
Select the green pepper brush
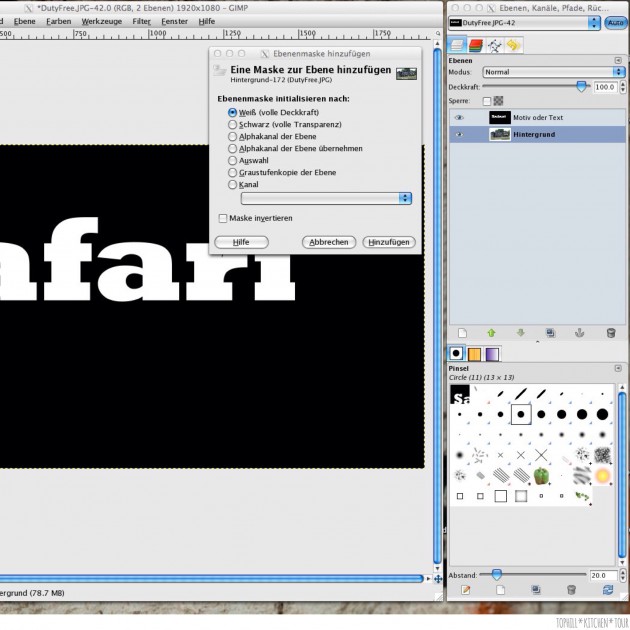click(x=541, y=476)
